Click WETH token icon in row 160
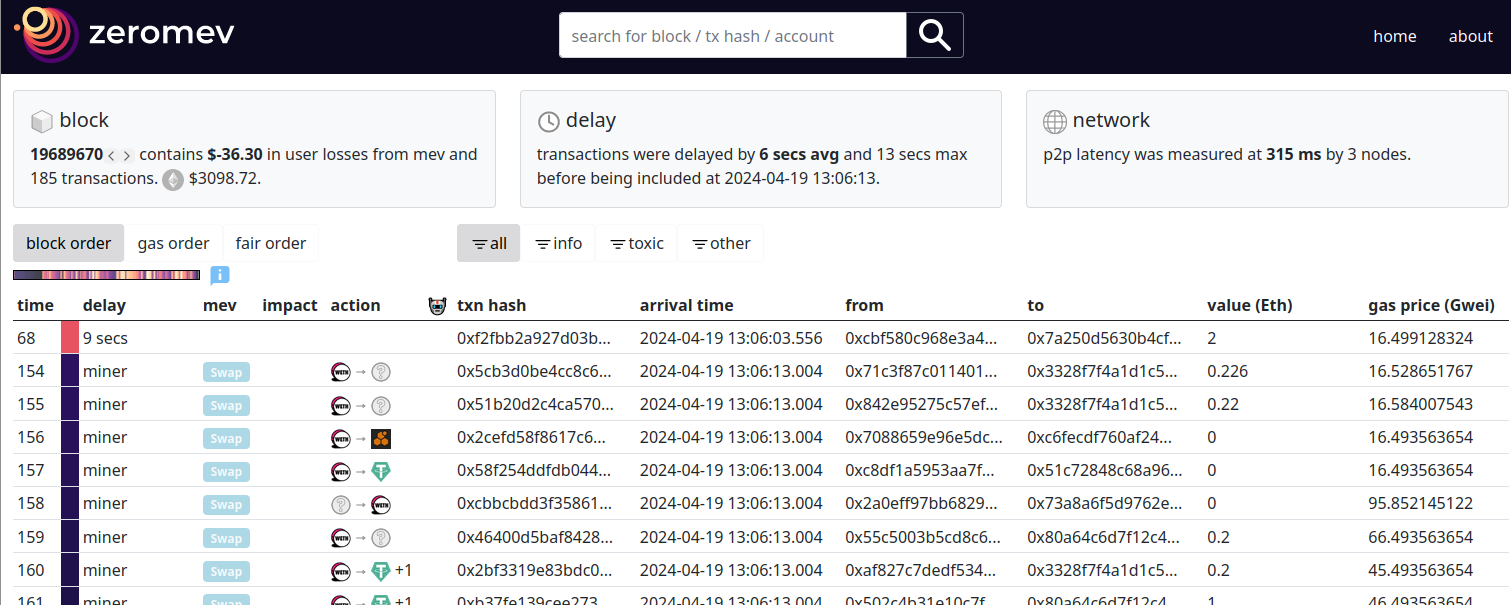This screenshot has height=605, width=1511. (x=341, y=571)
